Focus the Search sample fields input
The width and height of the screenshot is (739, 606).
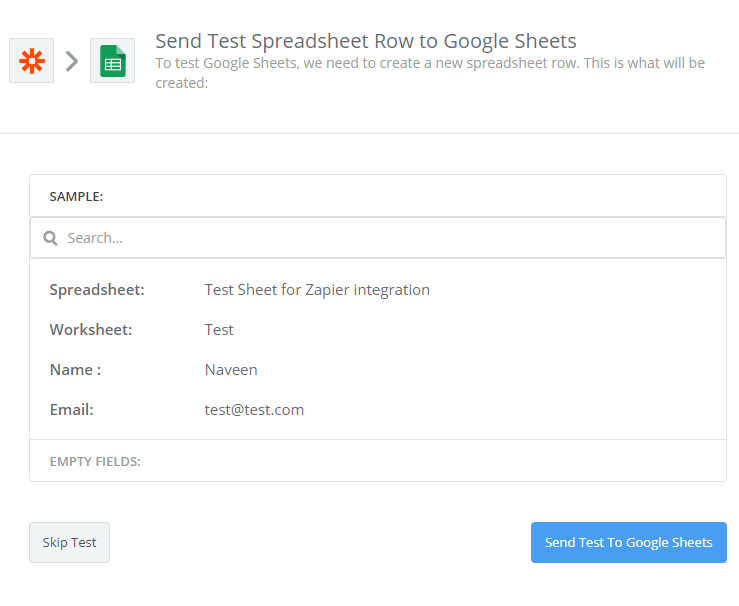tap(378, 238)
